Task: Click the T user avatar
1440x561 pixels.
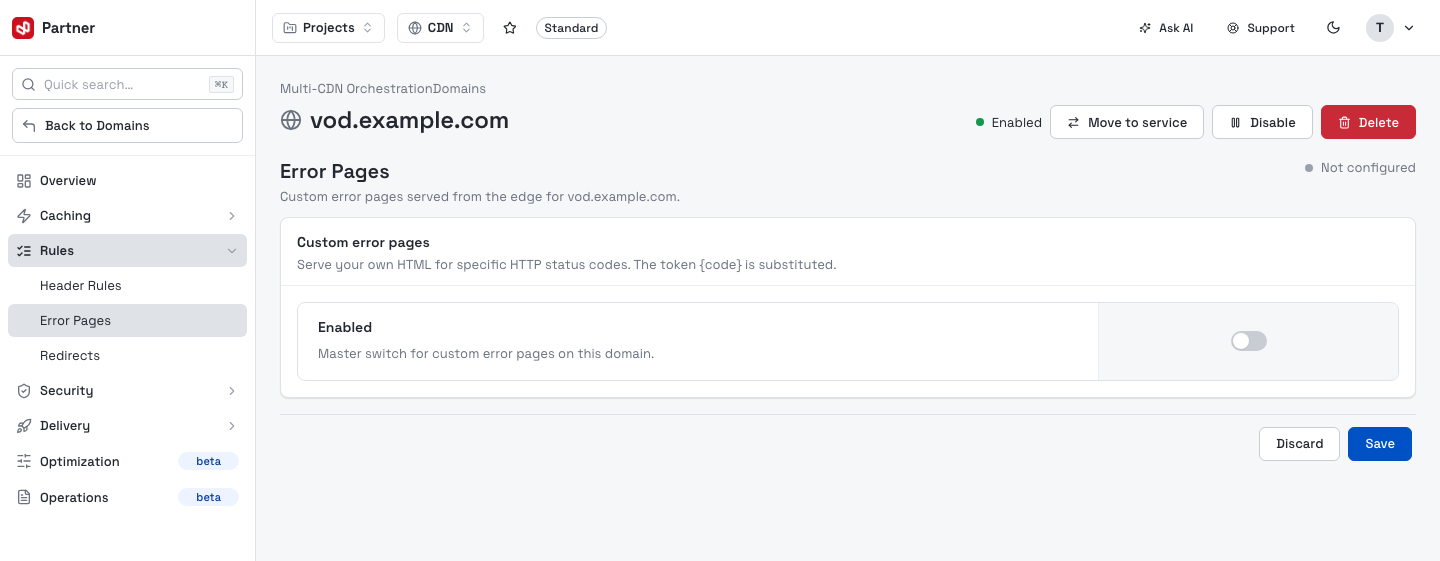Action: 1380,28
